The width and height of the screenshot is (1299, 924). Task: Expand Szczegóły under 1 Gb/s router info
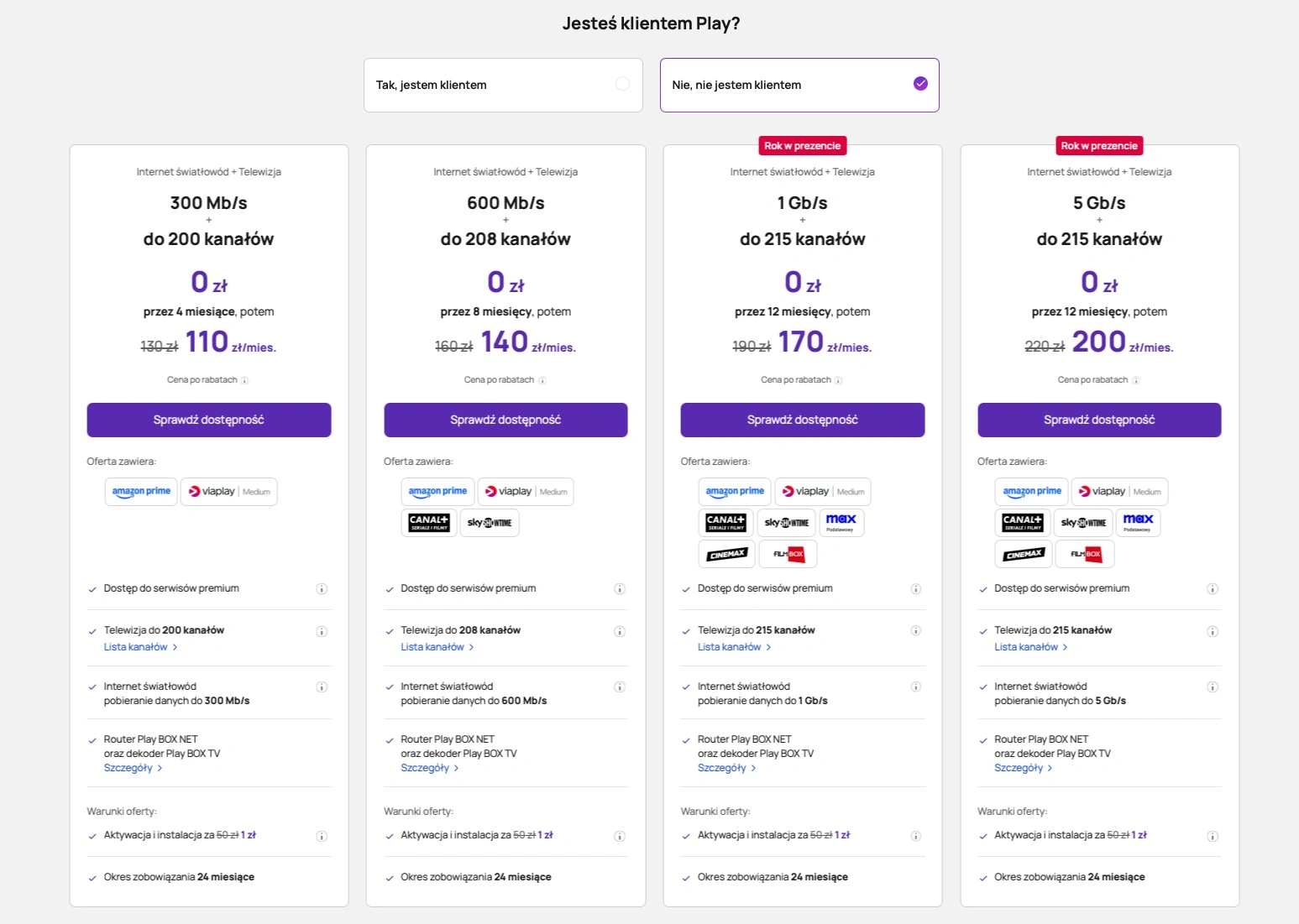pos(727,768)
